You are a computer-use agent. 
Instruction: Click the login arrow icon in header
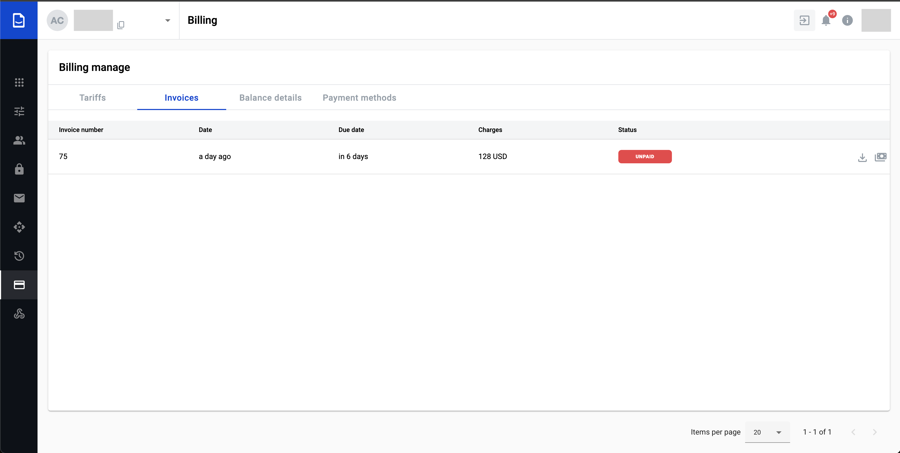804,20
